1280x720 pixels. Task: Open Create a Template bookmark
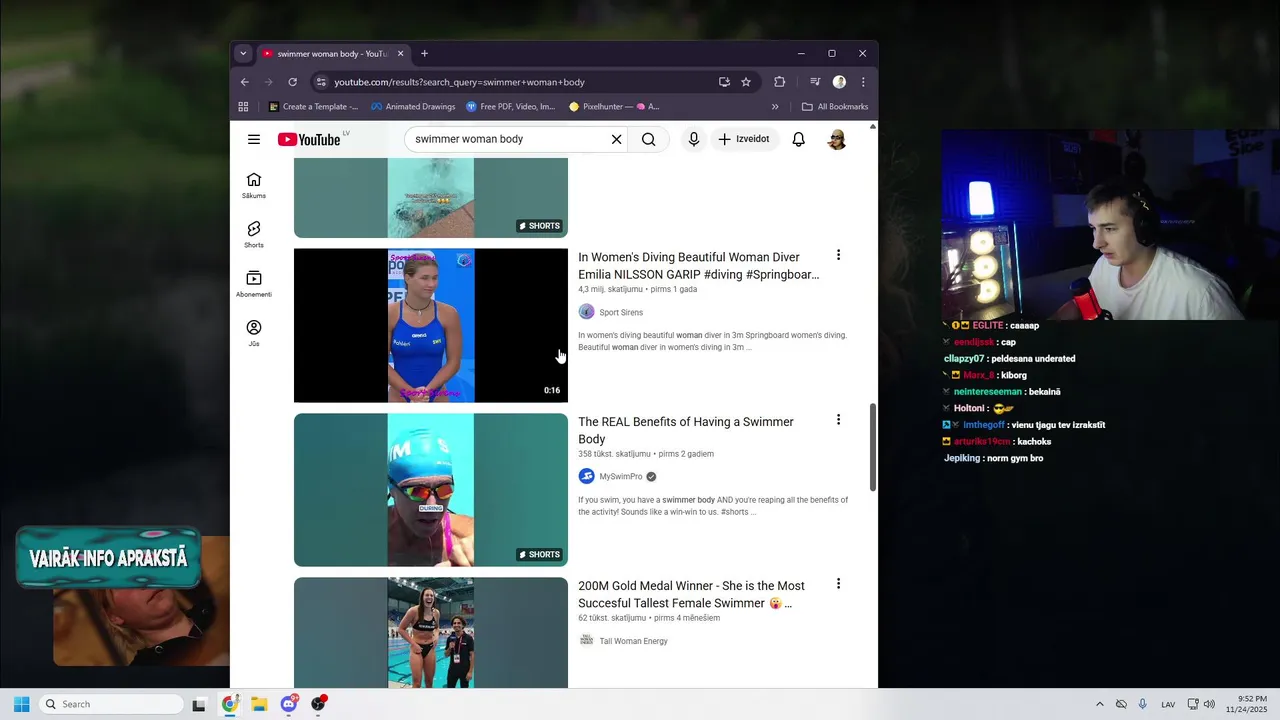[x=314, y=106]
